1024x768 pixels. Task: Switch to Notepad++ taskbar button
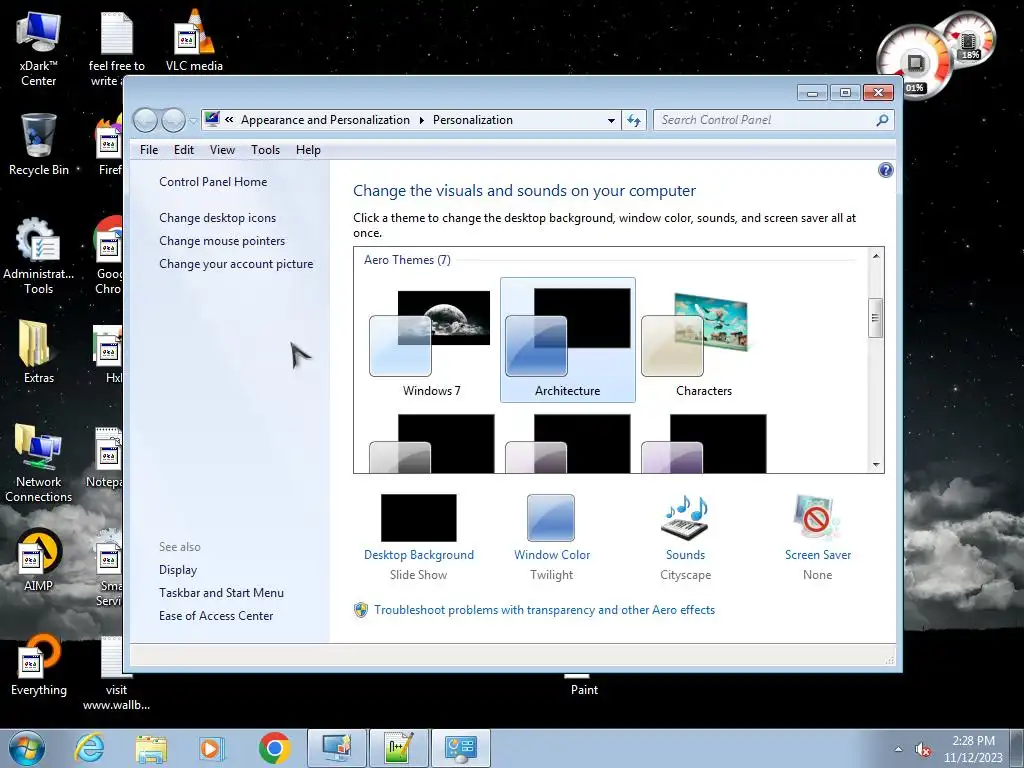point(398,748)
